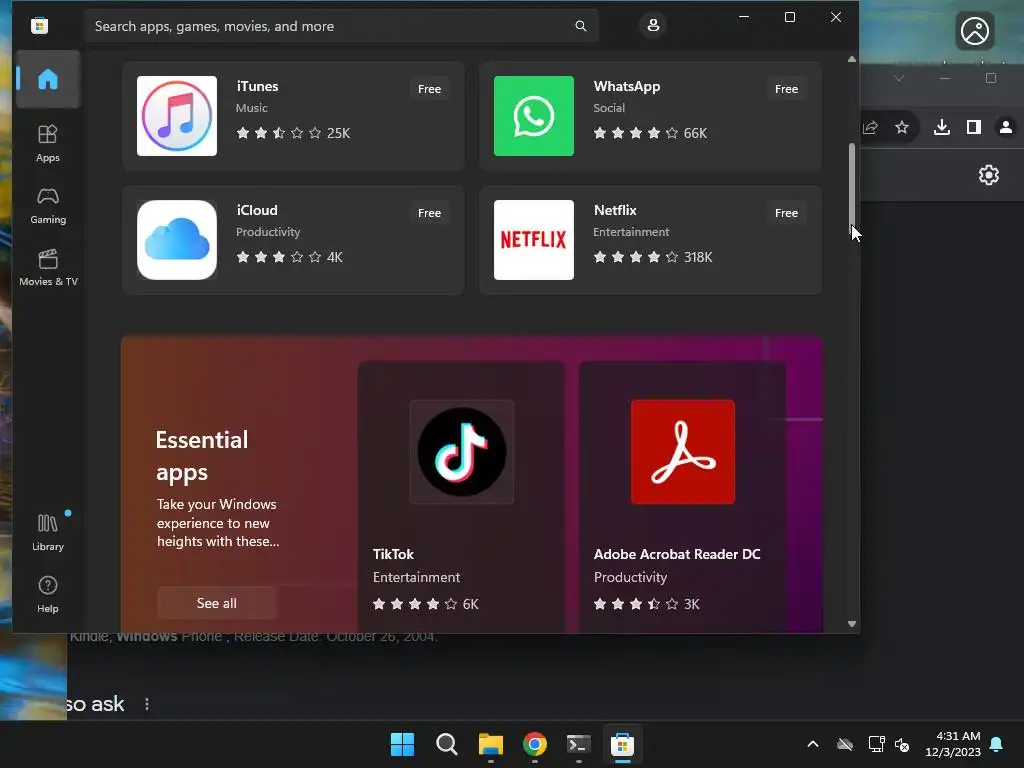
Task: Open the Library in Store sidebar
Action: 48,532
